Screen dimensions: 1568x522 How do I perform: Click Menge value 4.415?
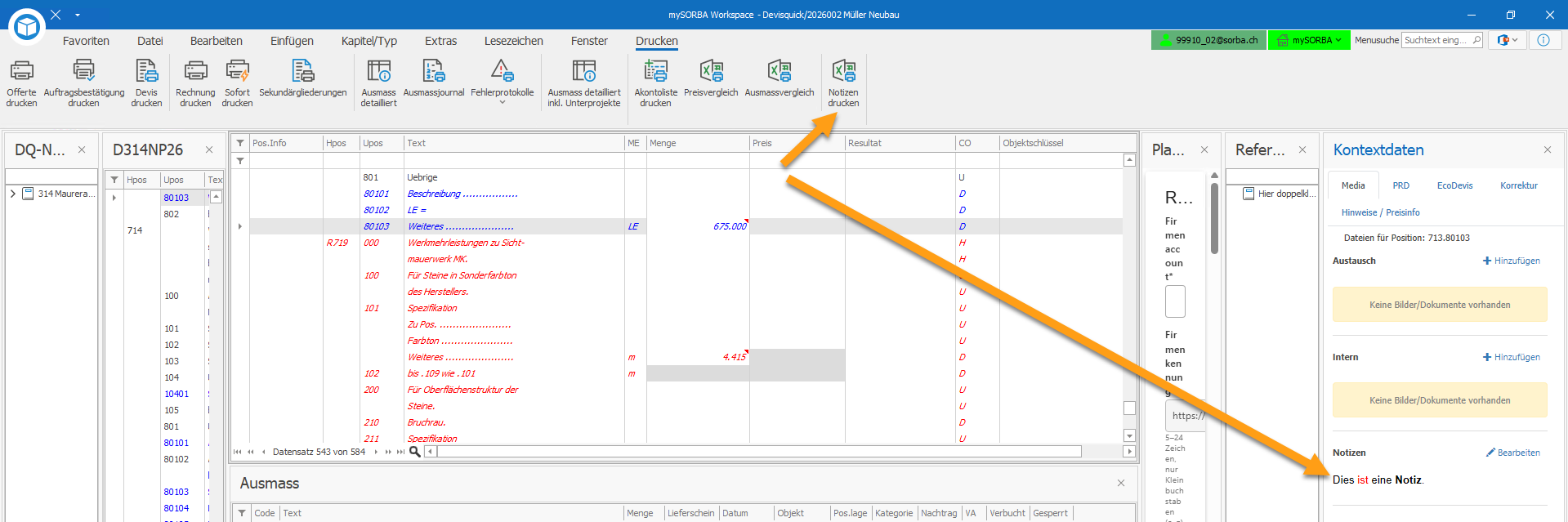point(735,357)
